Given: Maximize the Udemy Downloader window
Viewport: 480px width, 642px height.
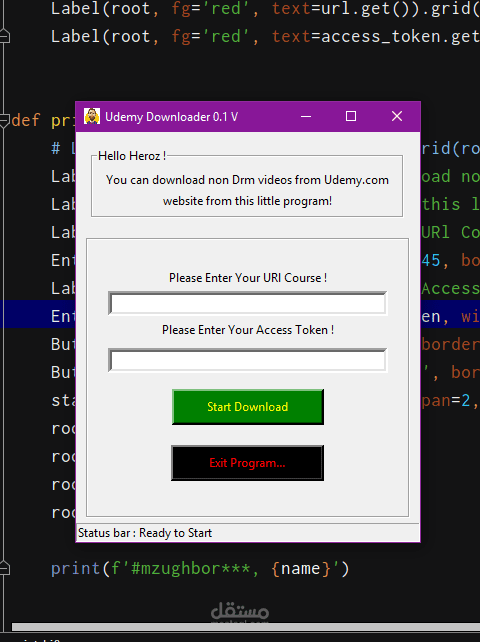Looking at the screenshot, I should [351, 116].
